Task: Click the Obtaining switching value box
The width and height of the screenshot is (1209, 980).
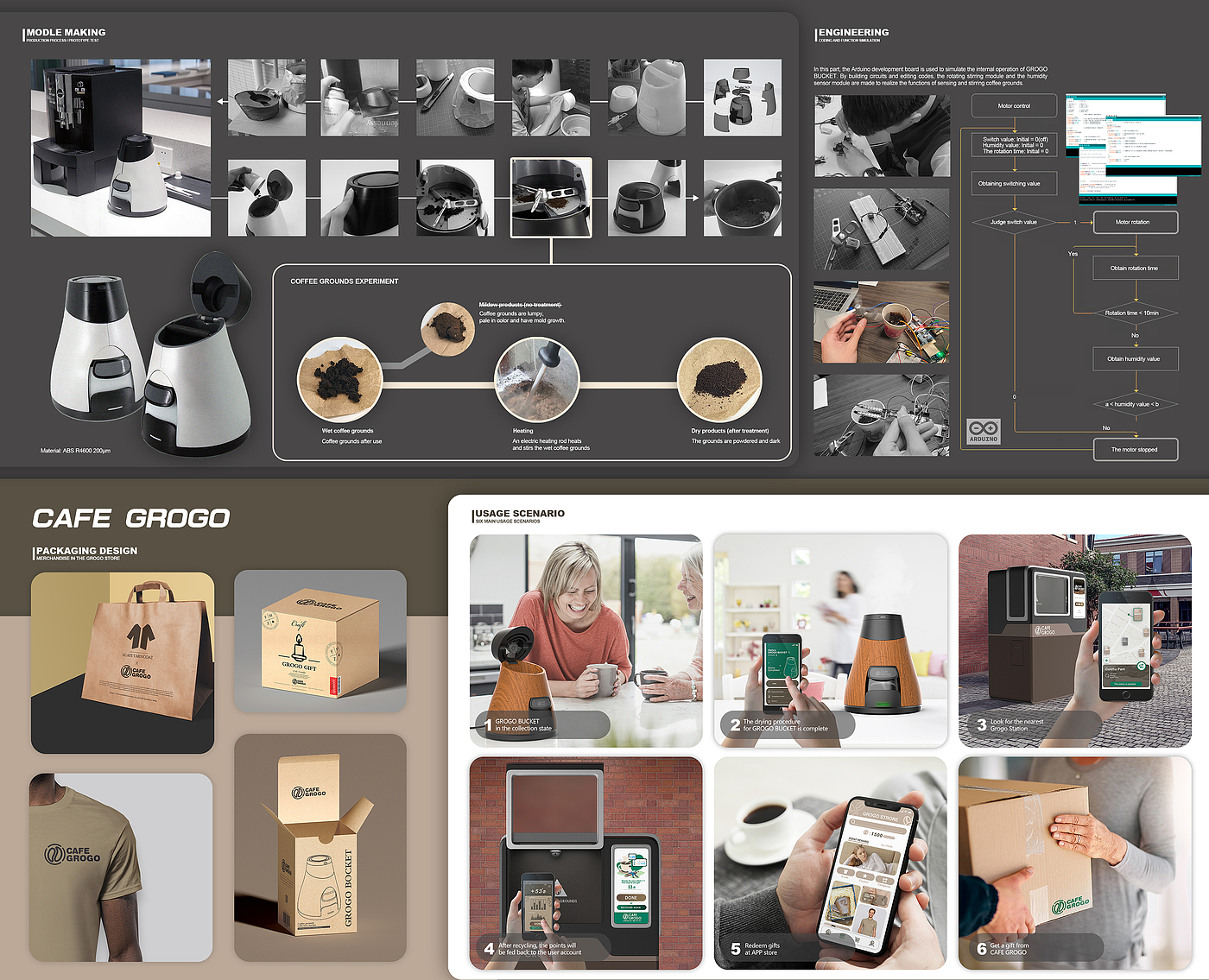Action: 1014,183
